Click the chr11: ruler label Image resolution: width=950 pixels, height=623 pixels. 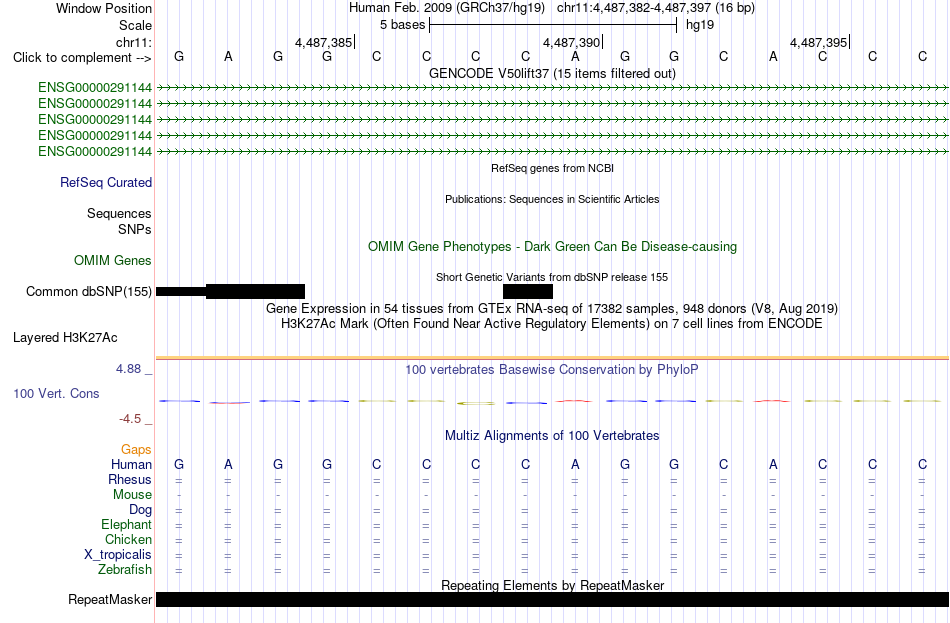(x=133, y=42)
